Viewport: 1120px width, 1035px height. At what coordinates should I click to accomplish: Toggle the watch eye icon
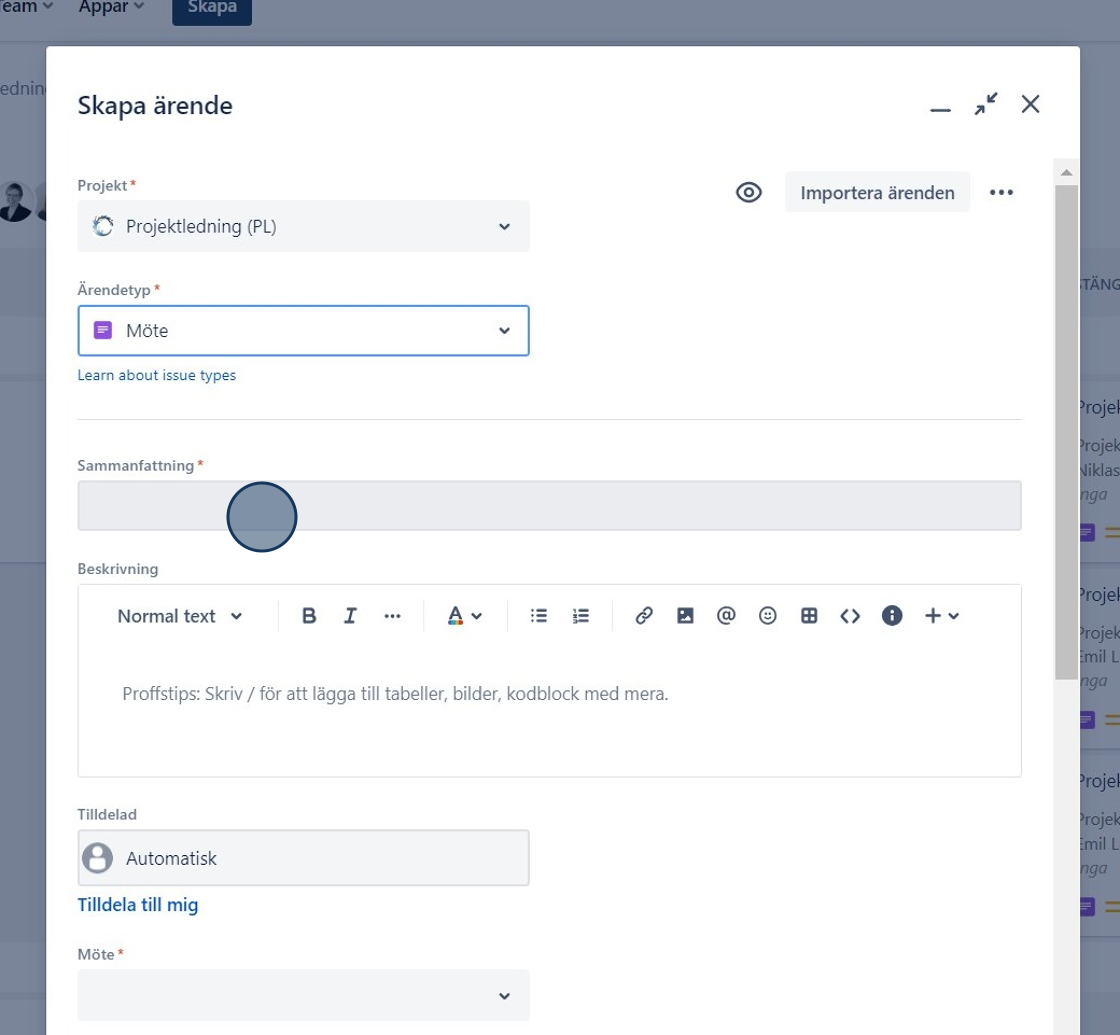[x=749, y=192]
